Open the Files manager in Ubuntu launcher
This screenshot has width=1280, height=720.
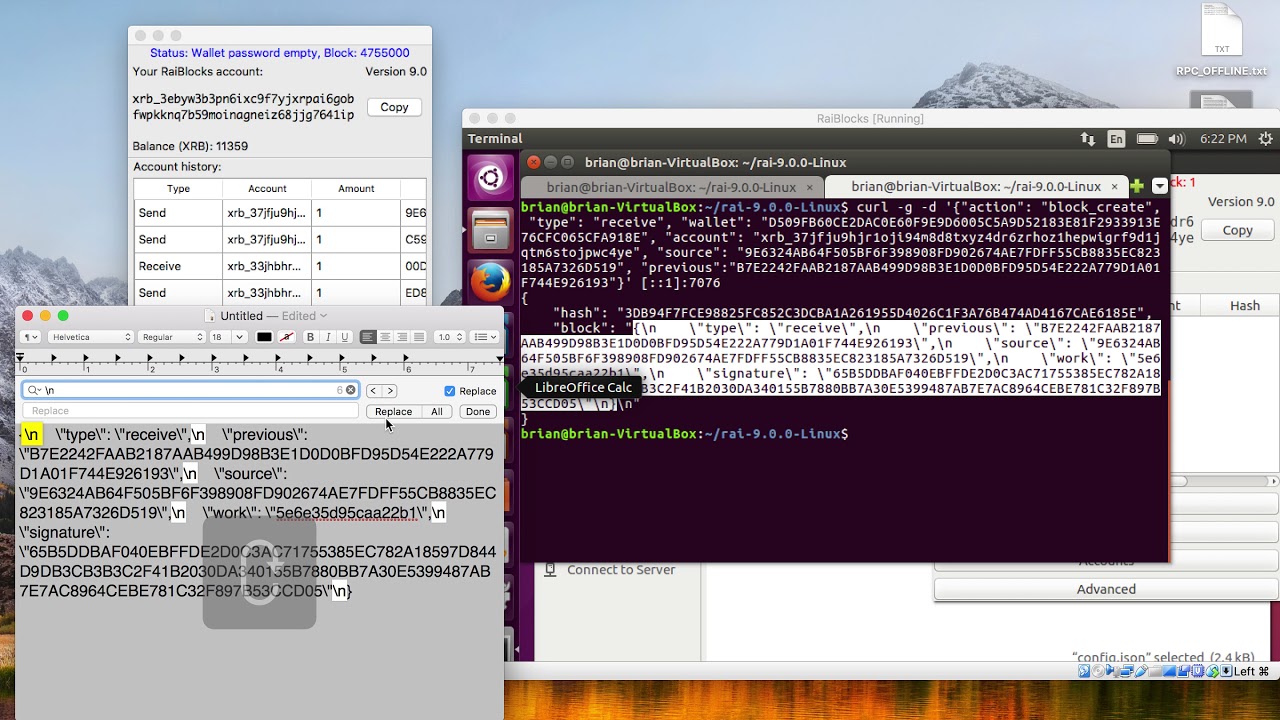tap(490, 230)
